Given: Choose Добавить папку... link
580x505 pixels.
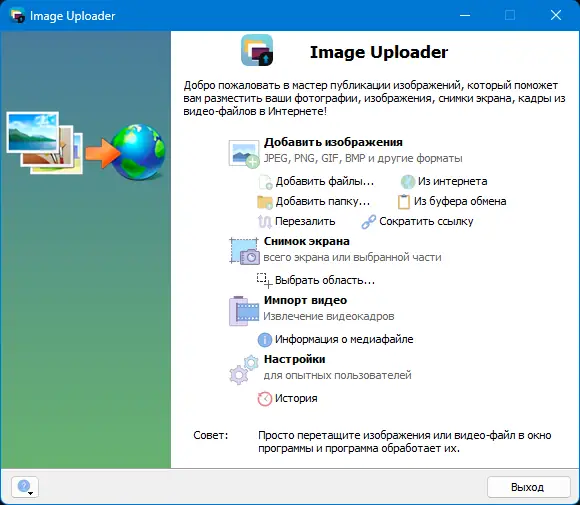Looking at the screenshot, I should [x=323, y=202].
